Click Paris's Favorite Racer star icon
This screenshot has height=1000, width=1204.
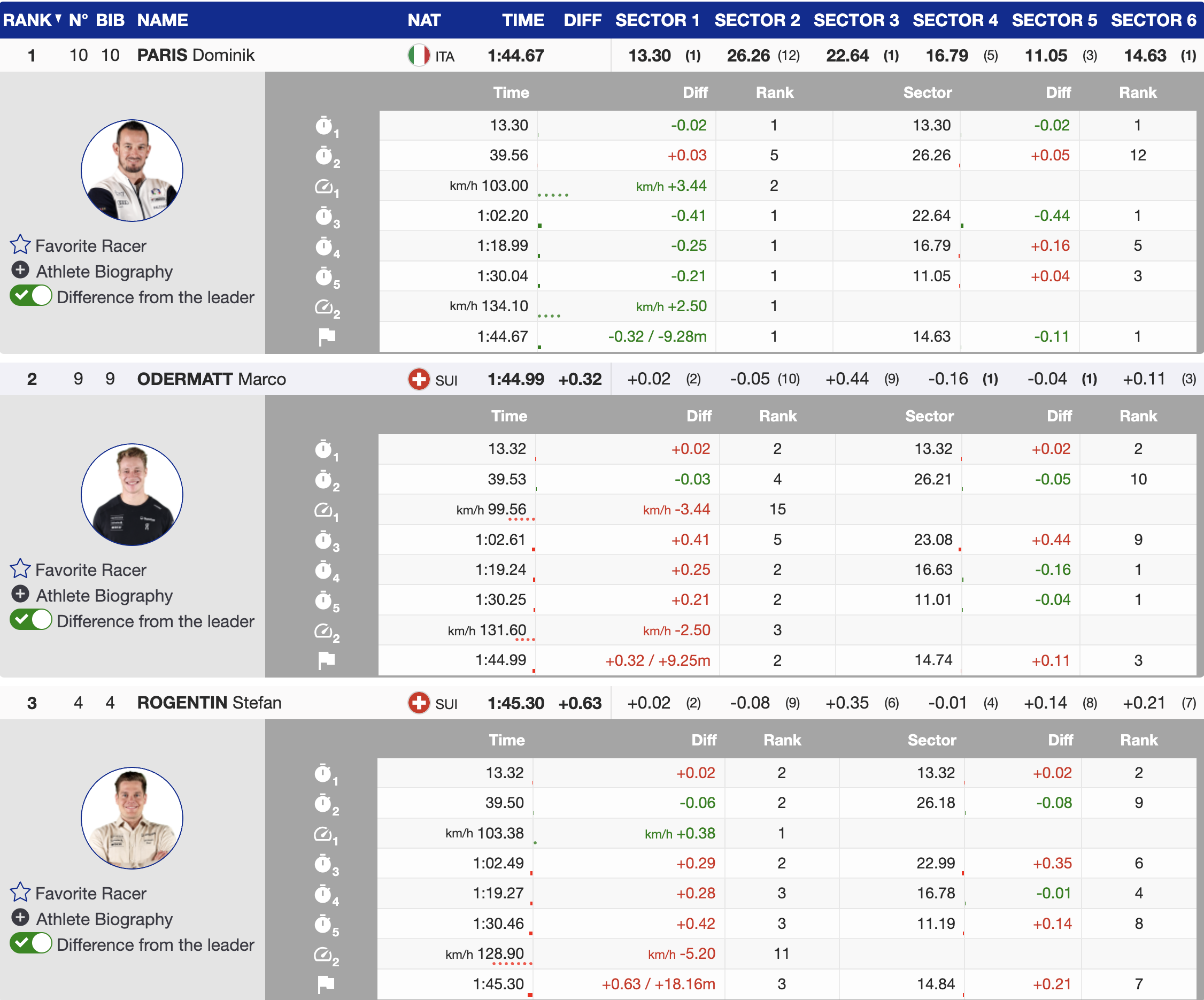[x=20, y=245]
